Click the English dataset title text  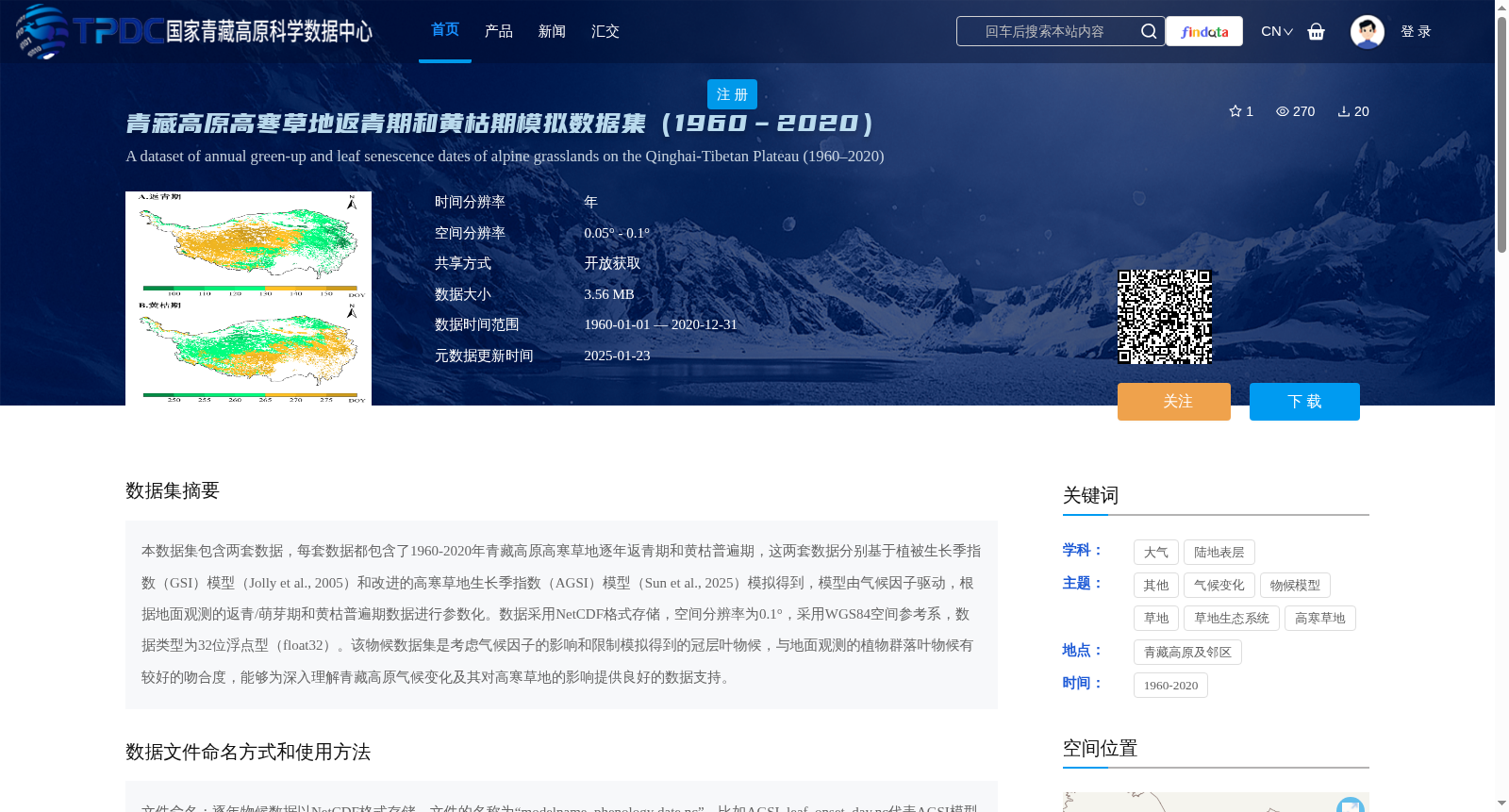pos(505,157)
